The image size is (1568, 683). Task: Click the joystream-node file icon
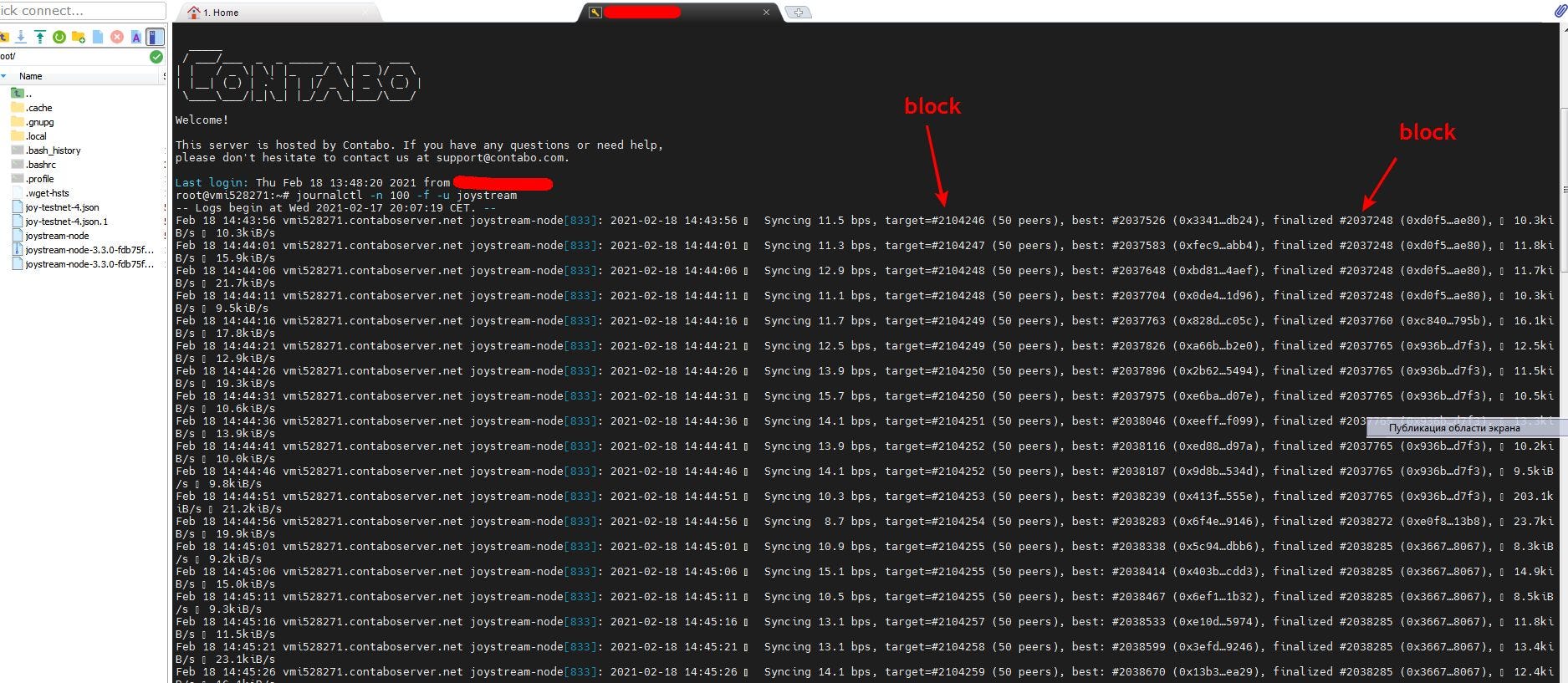point(18,236)
